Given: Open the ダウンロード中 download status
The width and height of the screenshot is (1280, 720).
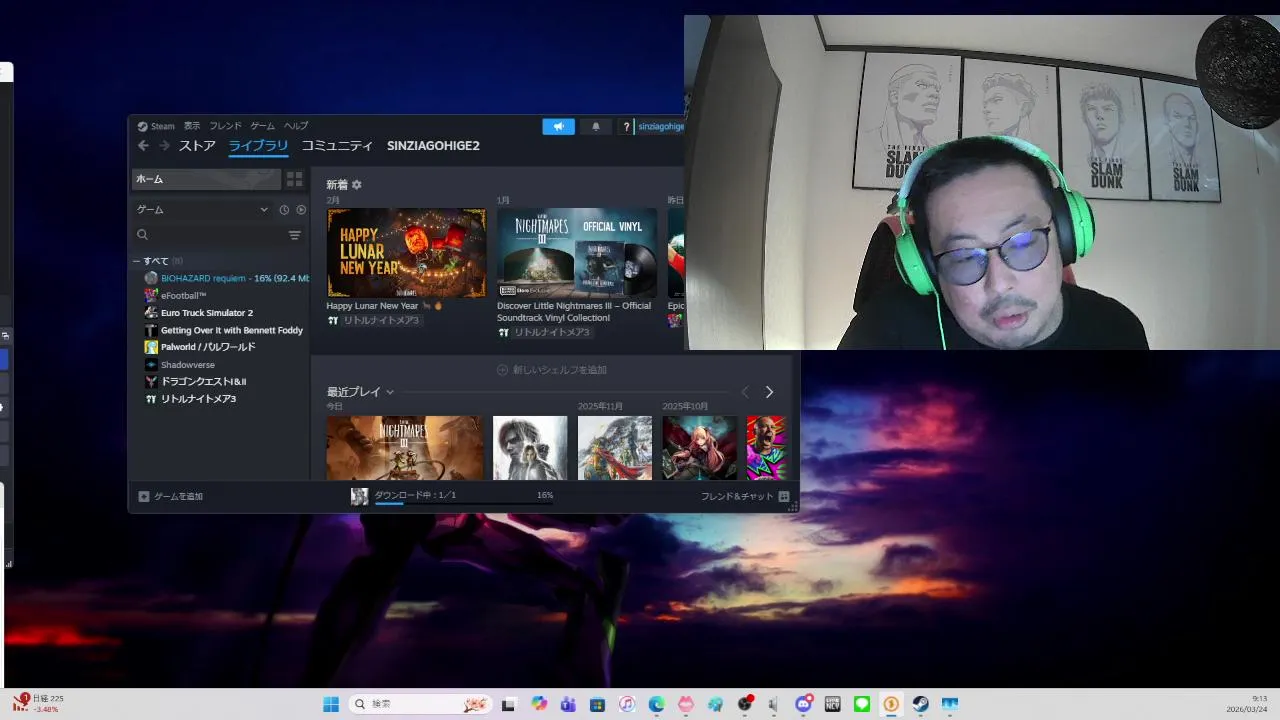Looking at the screenshot, I should (415, 495).
